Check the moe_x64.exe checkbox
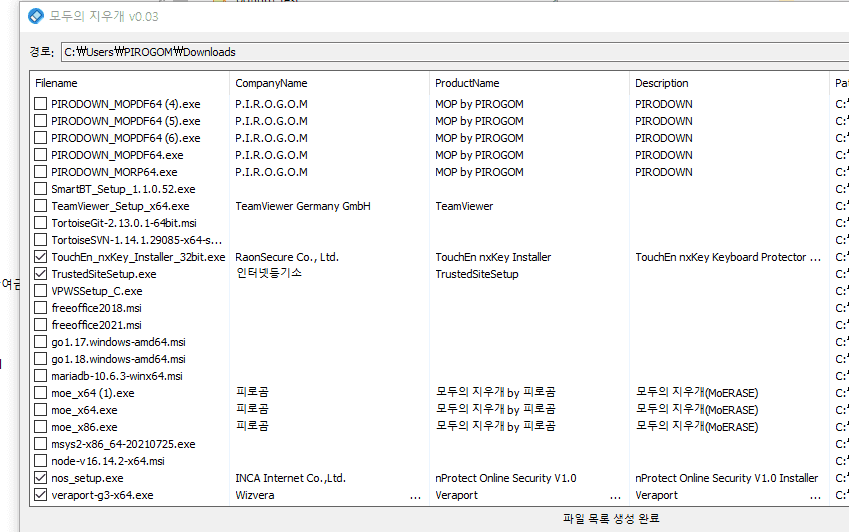The width and height of the screenshot is (849, 532). tap(41, 410)
